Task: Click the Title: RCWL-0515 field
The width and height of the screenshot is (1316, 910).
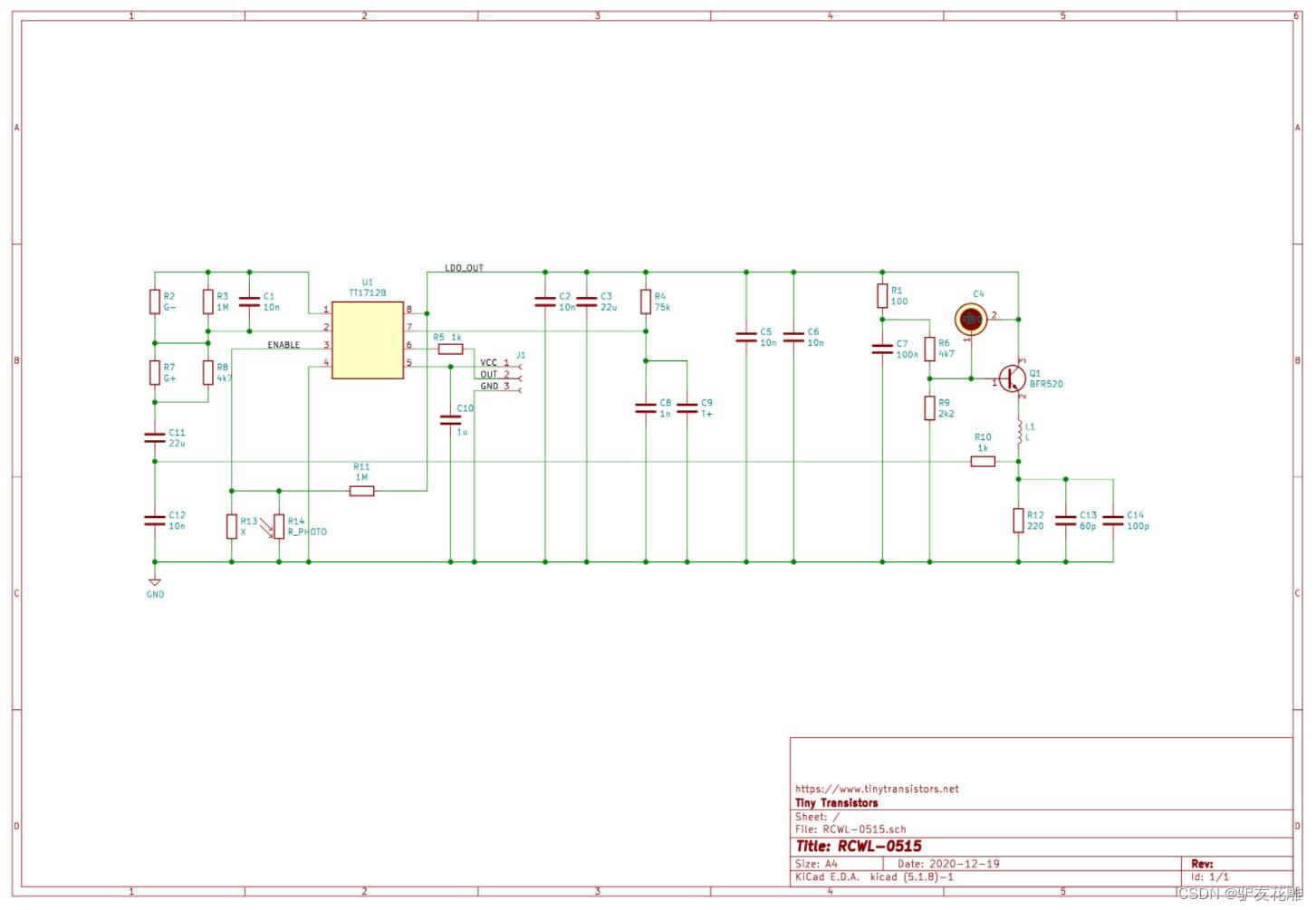Action: coord(859,847)
